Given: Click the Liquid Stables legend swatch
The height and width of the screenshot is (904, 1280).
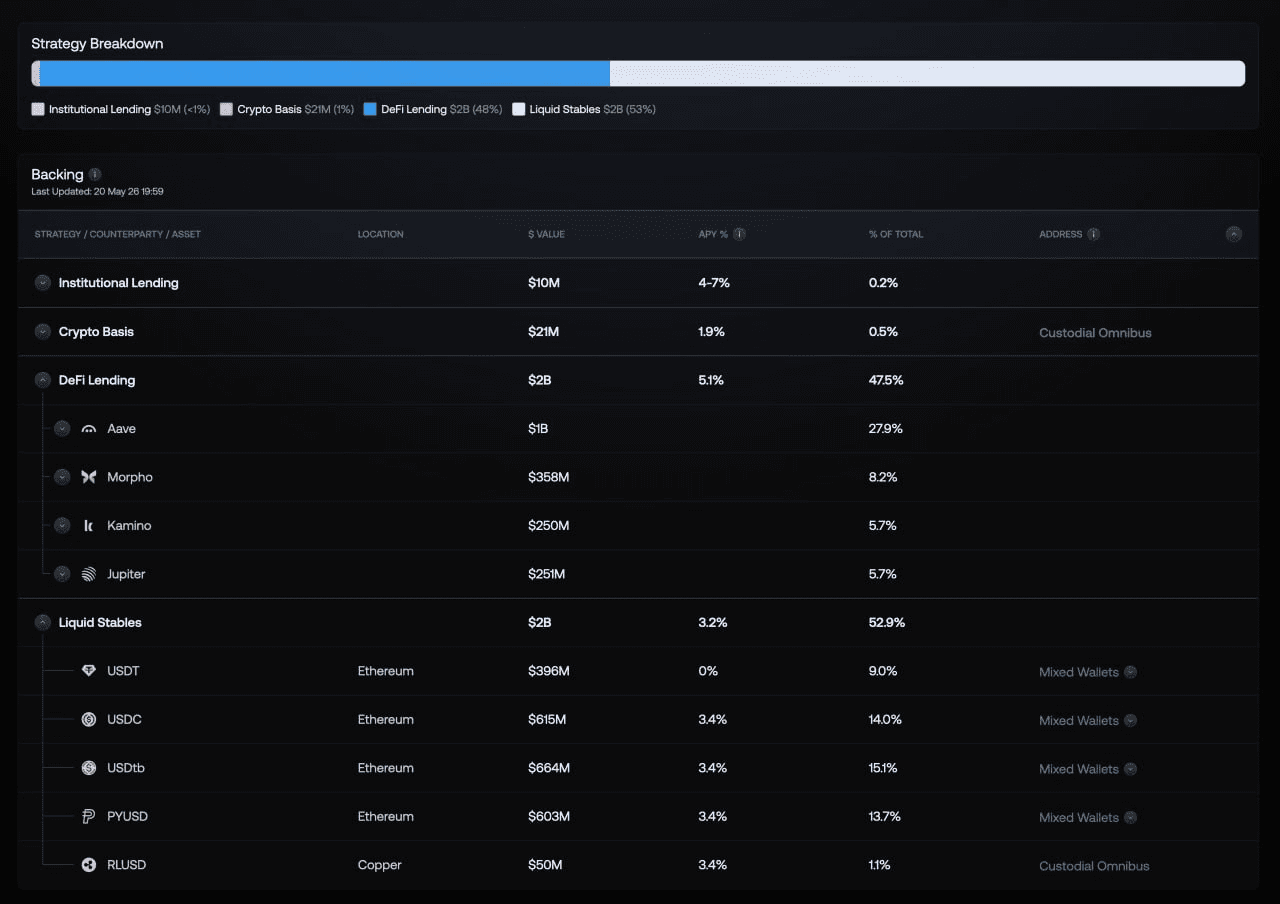Looking at the screenshot, I should pyautogui.click(x=519, y=109).
